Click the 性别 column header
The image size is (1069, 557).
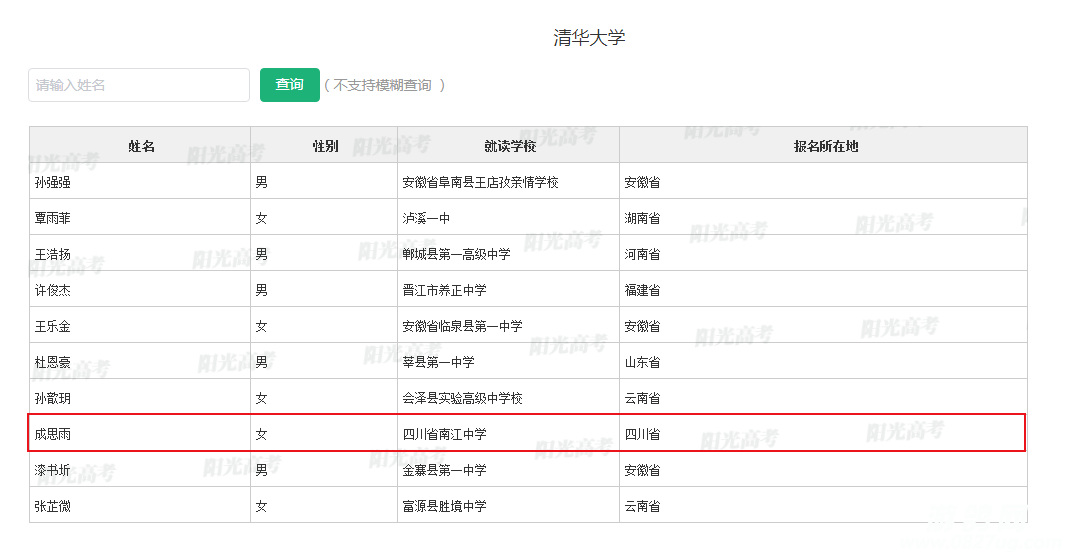point(325,146)
